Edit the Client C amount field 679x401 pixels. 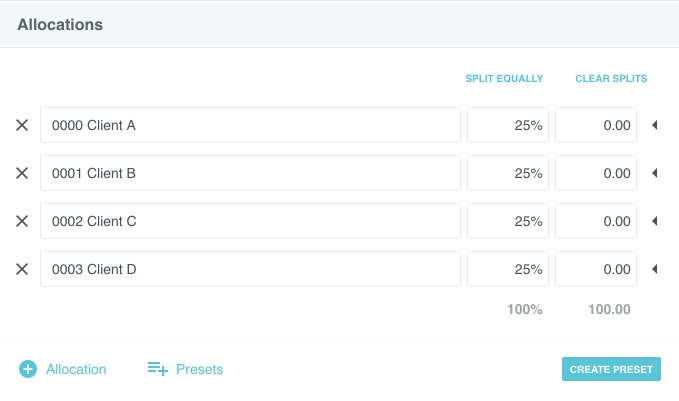596,221
